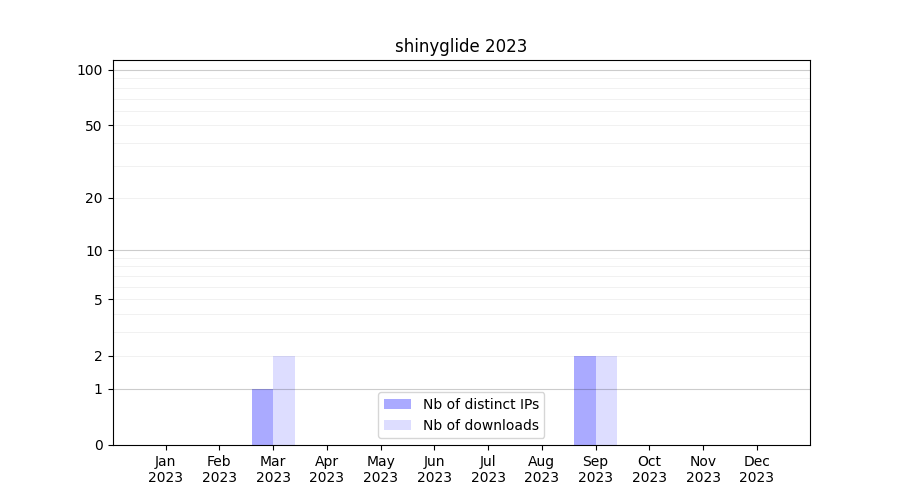Click the September downloads bar
Viewport: 900px width, 500px height.
coord(606,400)
